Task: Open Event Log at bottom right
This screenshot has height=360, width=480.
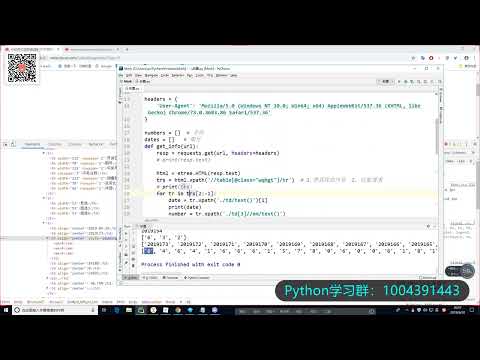Action: tap(428, 278)
